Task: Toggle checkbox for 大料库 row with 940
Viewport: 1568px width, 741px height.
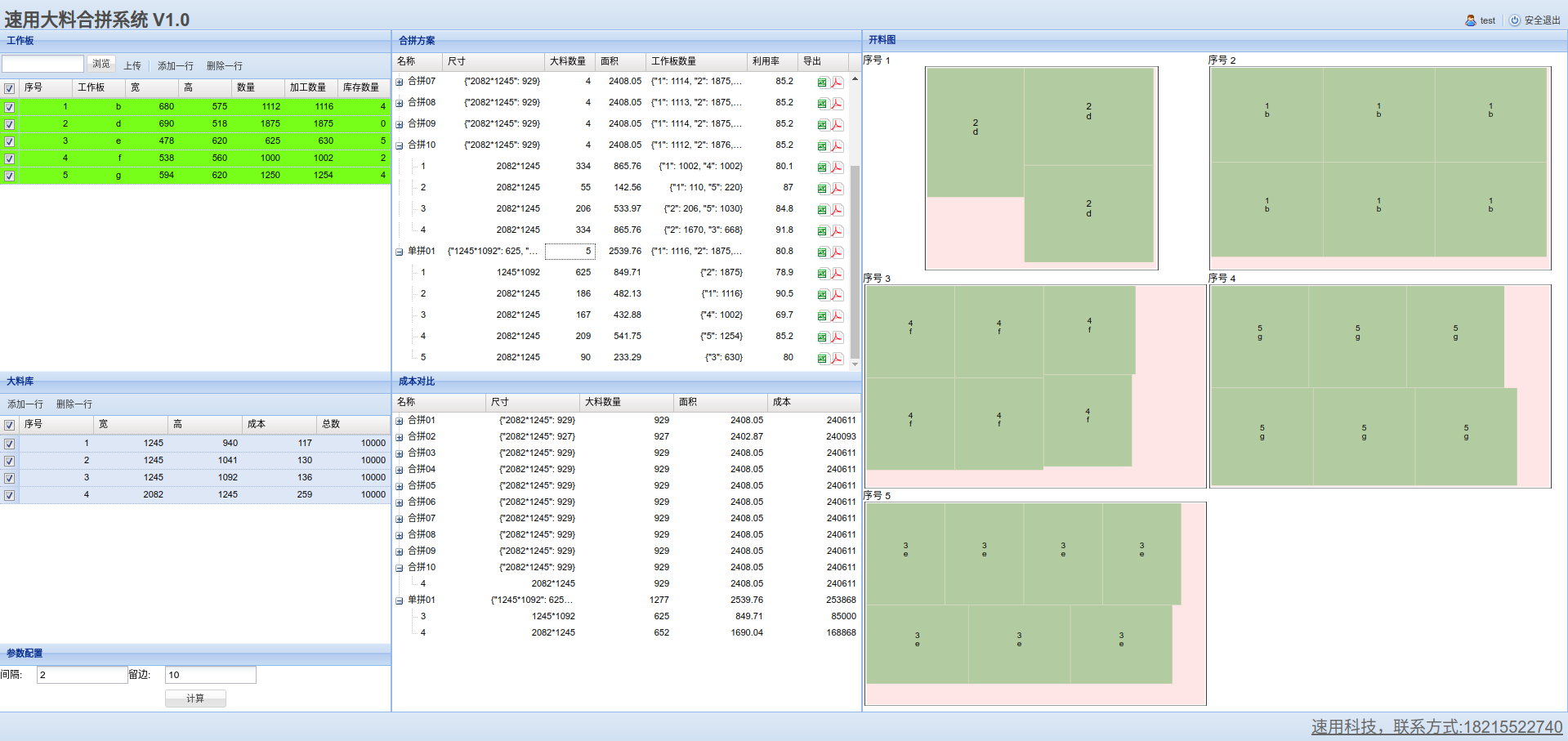Action: tap(9, 444)
